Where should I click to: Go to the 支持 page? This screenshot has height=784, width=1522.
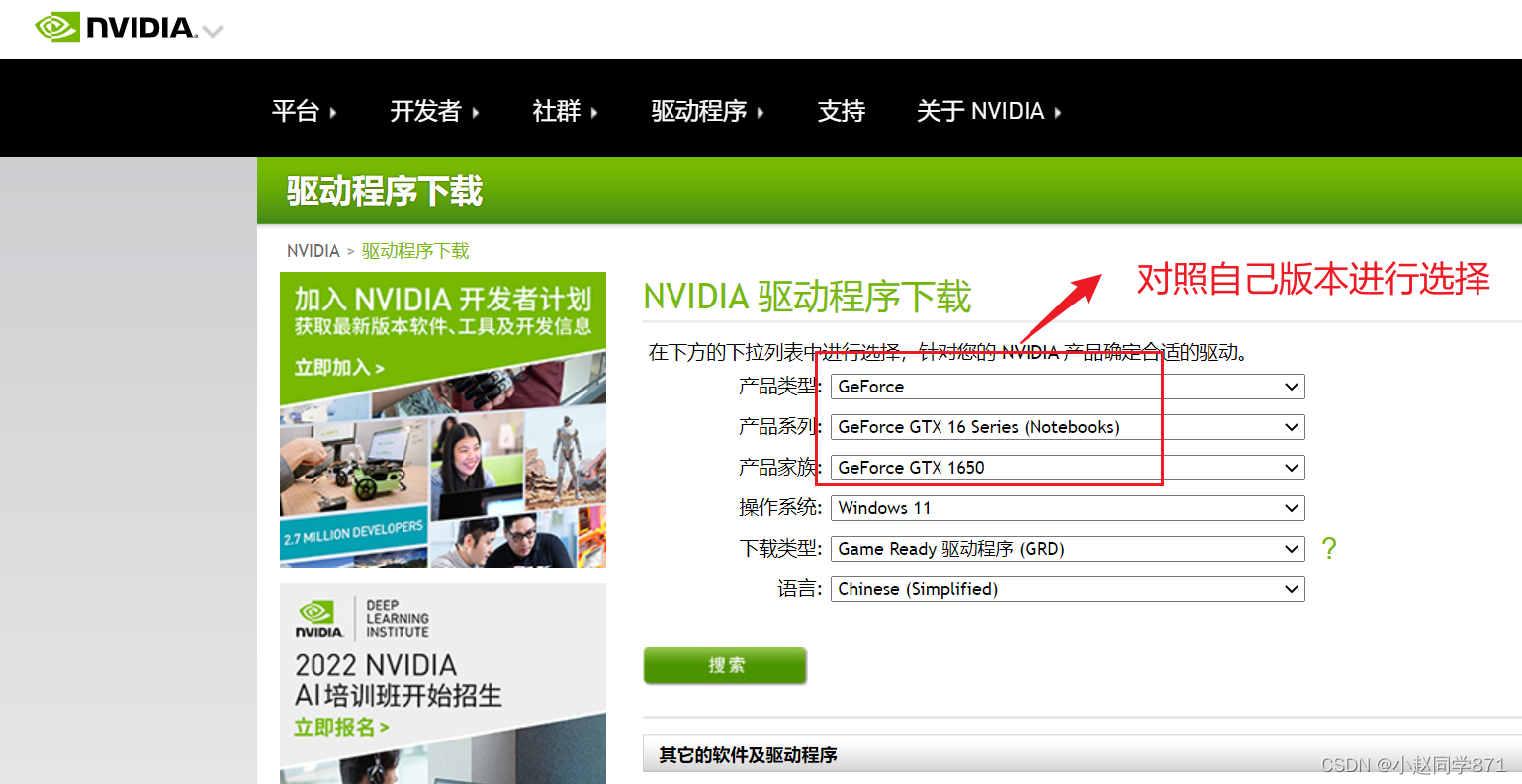tap(842, 111)
